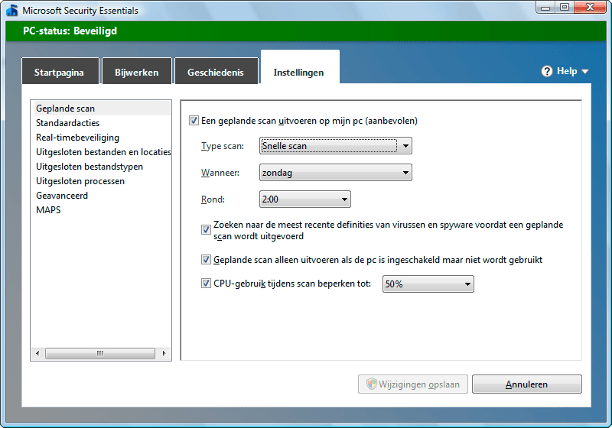Expand the Help dropdown arrow

point(585,72)
